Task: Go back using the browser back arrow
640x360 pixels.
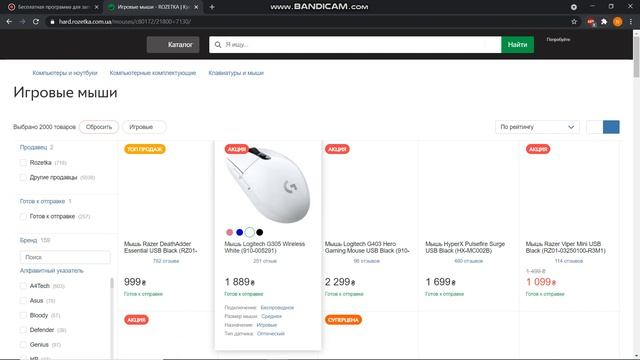Action: click(9, 22)
